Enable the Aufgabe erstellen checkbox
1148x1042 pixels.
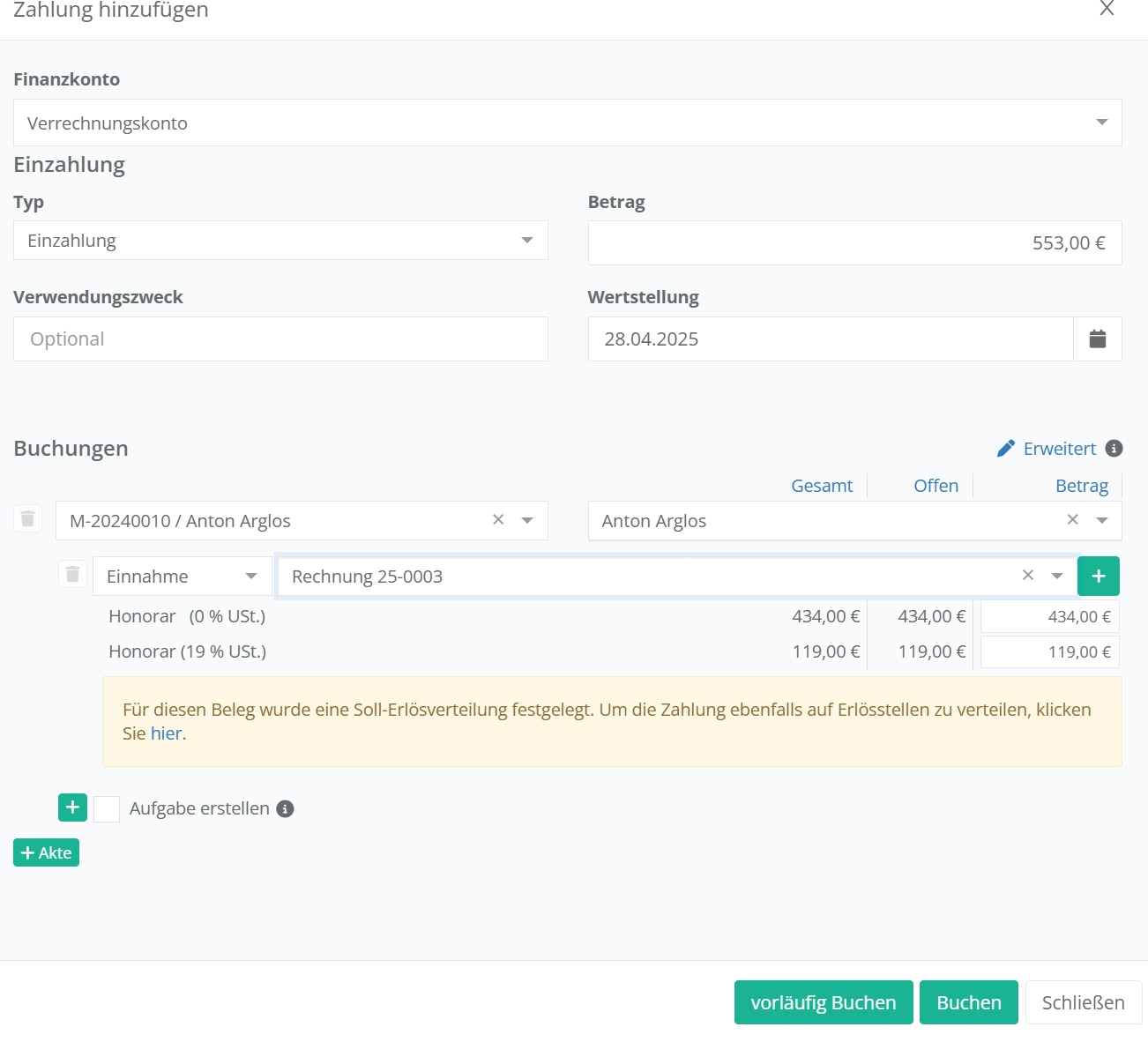(107, 809)
